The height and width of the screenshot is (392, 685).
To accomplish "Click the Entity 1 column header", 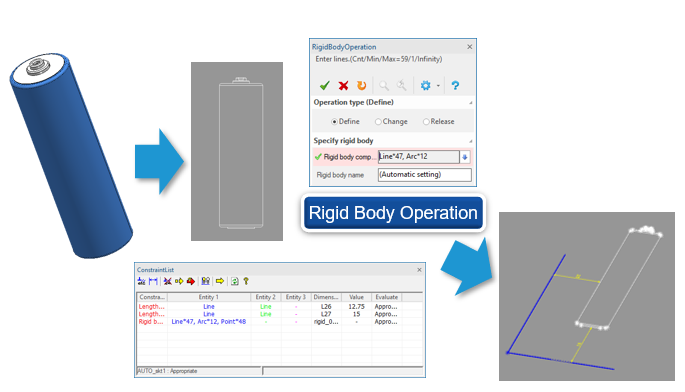I will [209, 297].
